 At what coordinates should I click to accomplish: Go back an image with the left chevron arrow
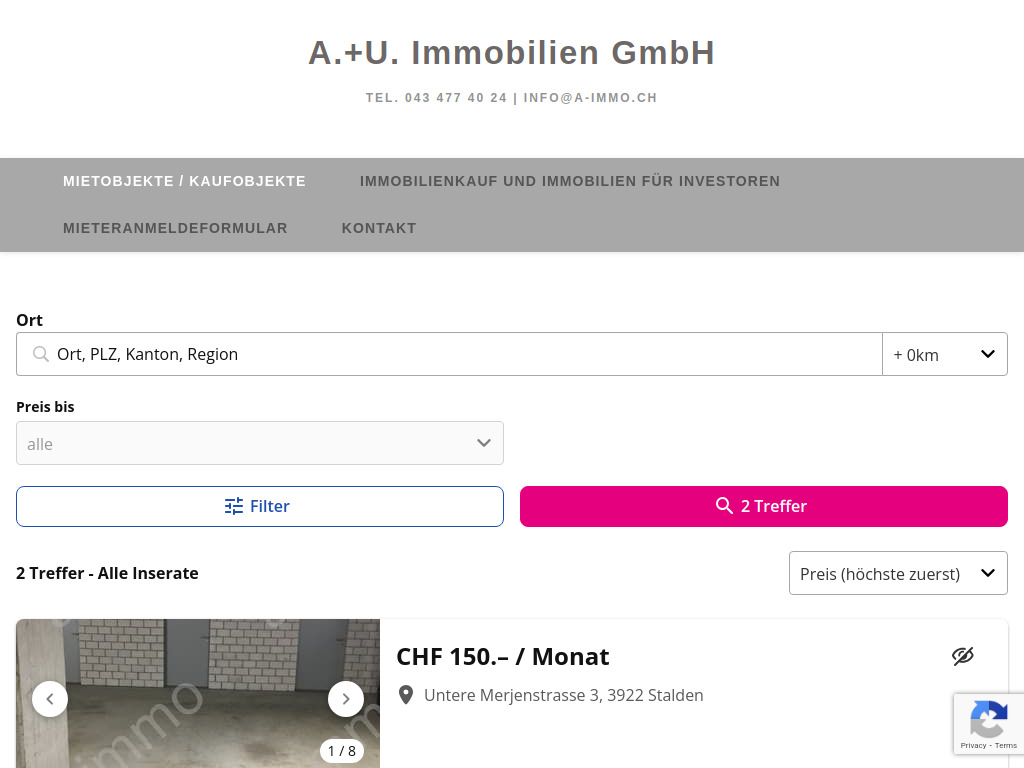(50, 699)
